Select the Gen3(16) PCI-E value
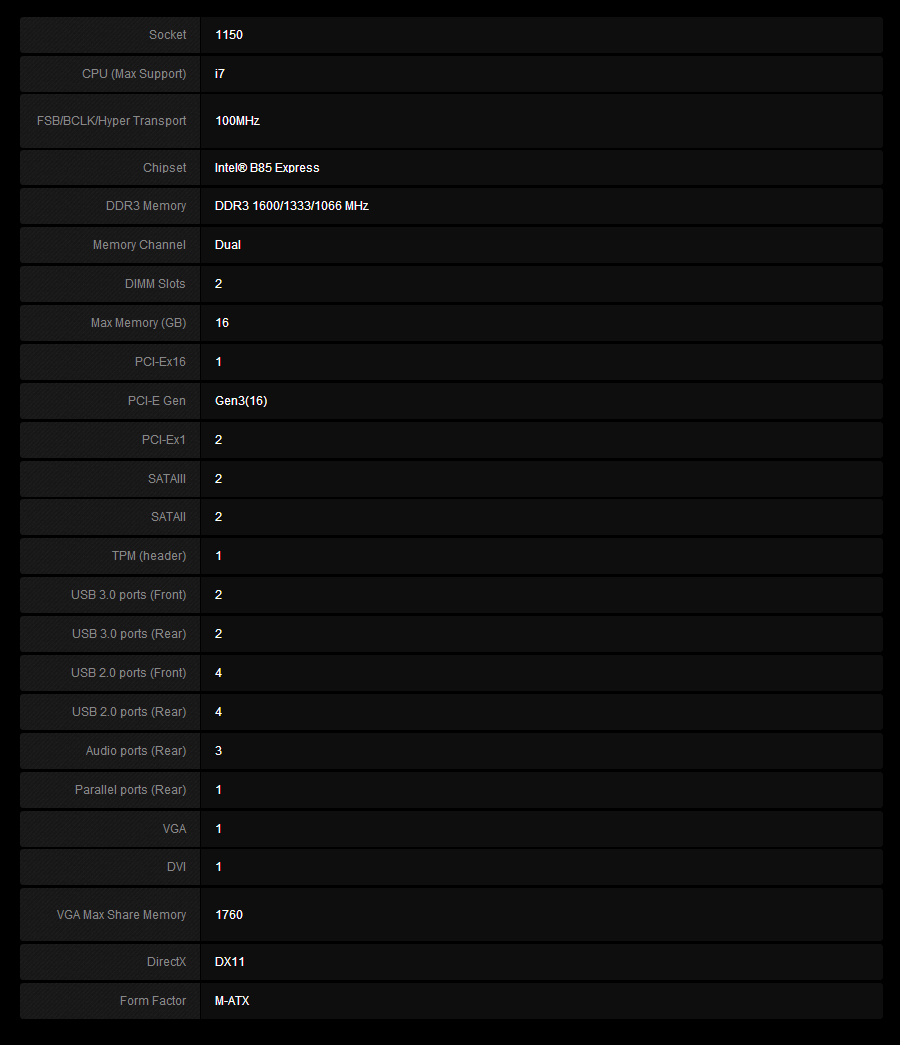 (x=241, y=401)
